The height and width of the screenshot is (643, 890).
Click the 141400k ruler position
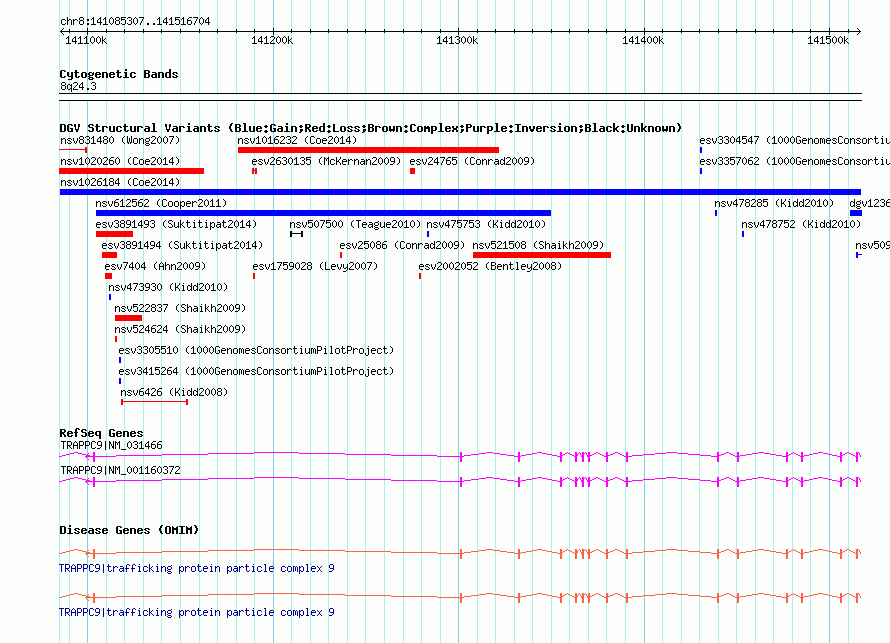[643, 40]
